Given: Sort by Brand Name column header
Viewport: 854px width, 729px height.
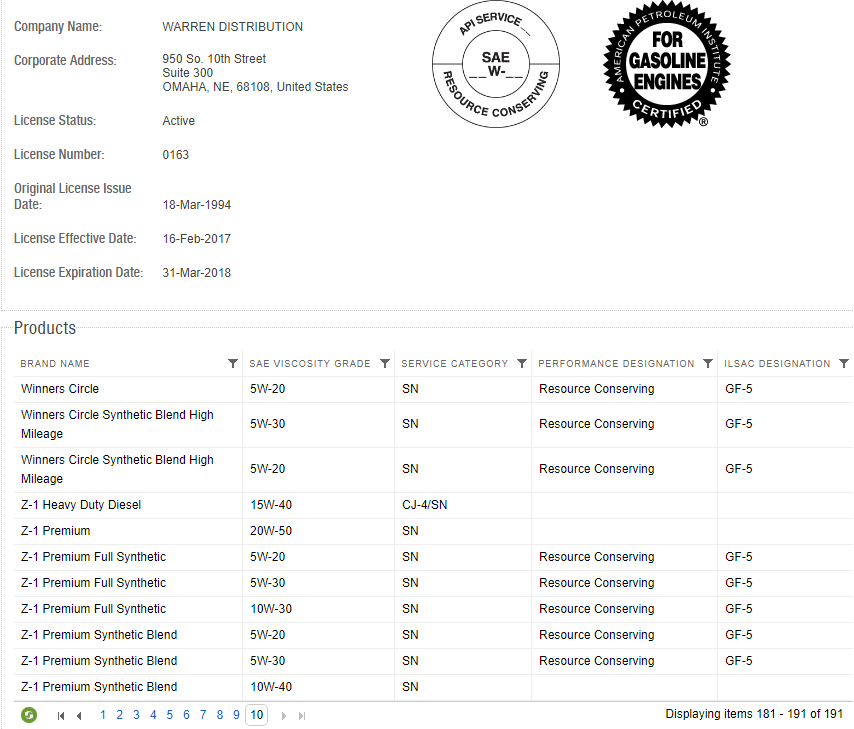Looking at the screenshot, I should [x=55, y=363].
